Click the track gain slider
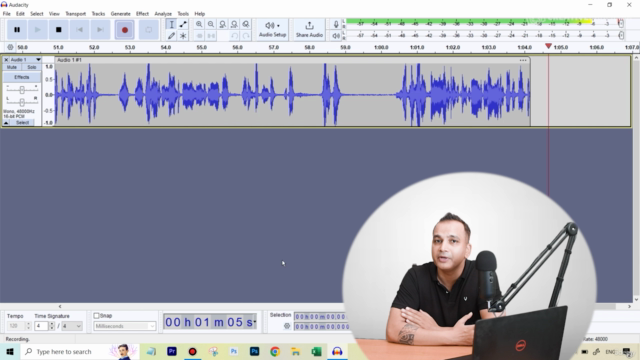 click(22, 89)
